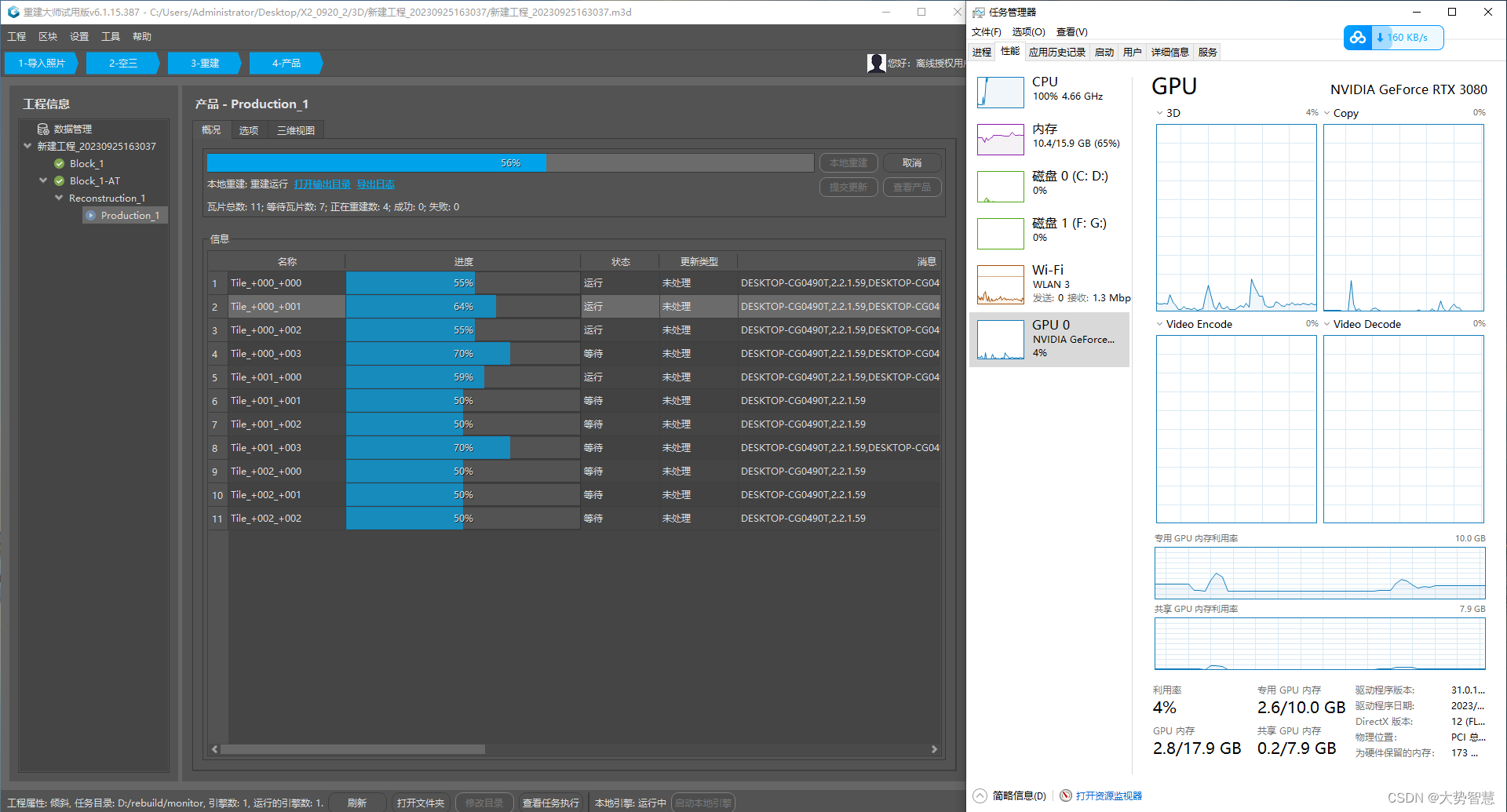1507x812 pixels.
Task: Open the resource monitor icon link
Action: tap(1065, 796)
